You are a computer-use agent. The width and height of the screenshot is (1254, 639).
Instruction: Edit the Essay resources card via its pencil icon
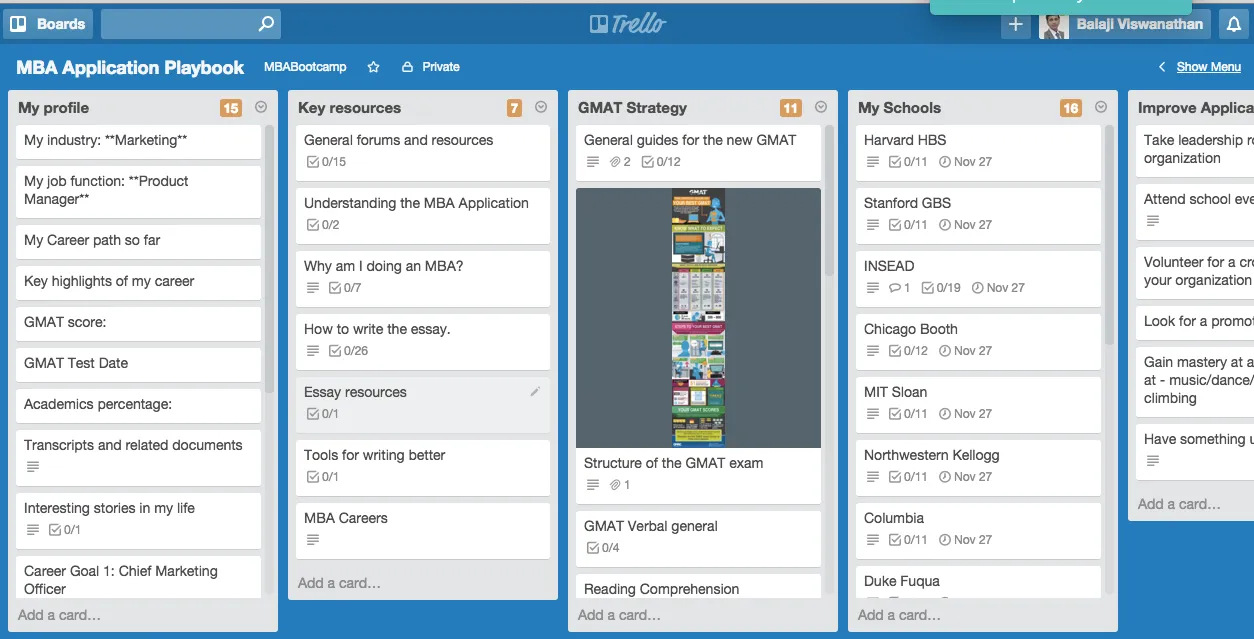click(536, 391)
